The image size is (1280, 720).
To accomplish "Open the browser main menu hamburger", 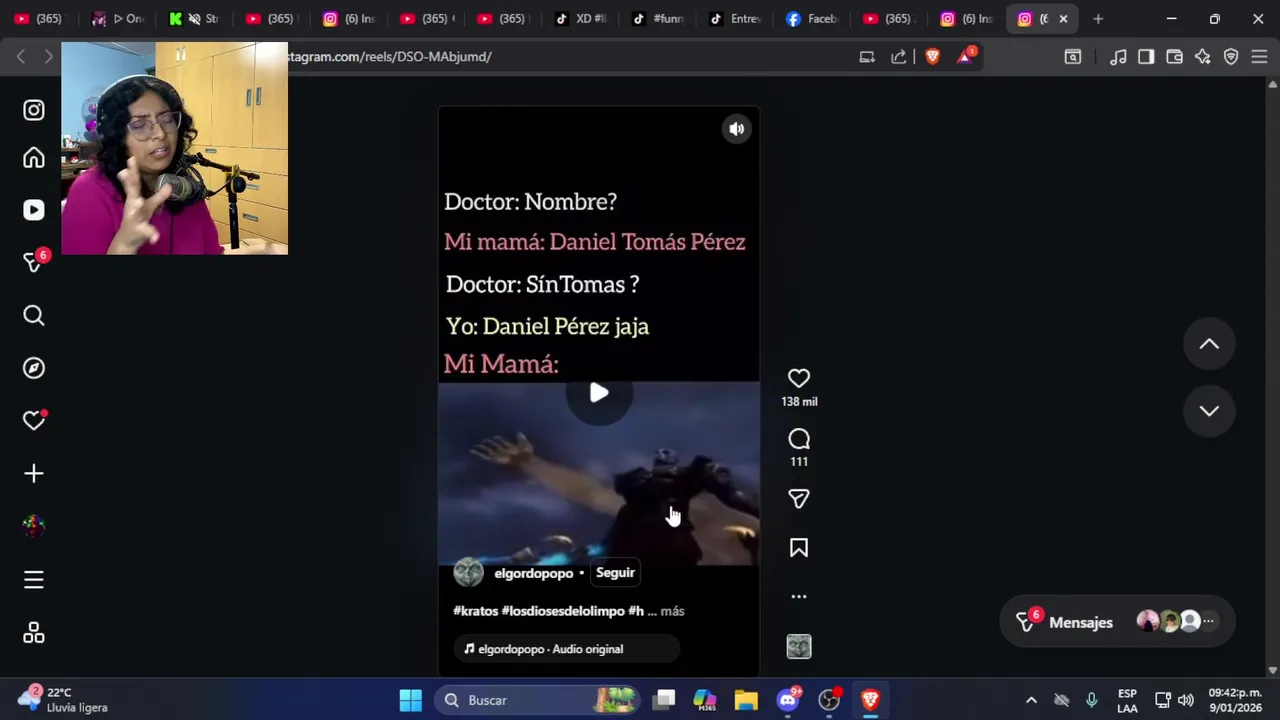I will 1259,57.
